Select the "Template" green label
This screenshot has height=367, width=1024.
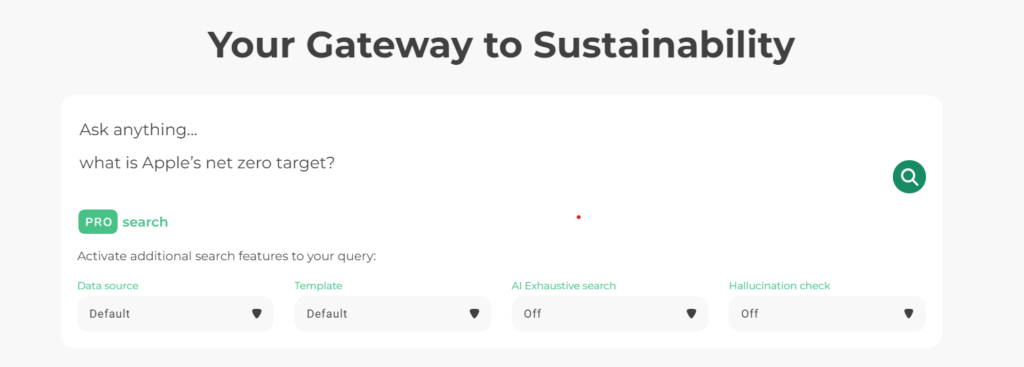click(318, 285)
